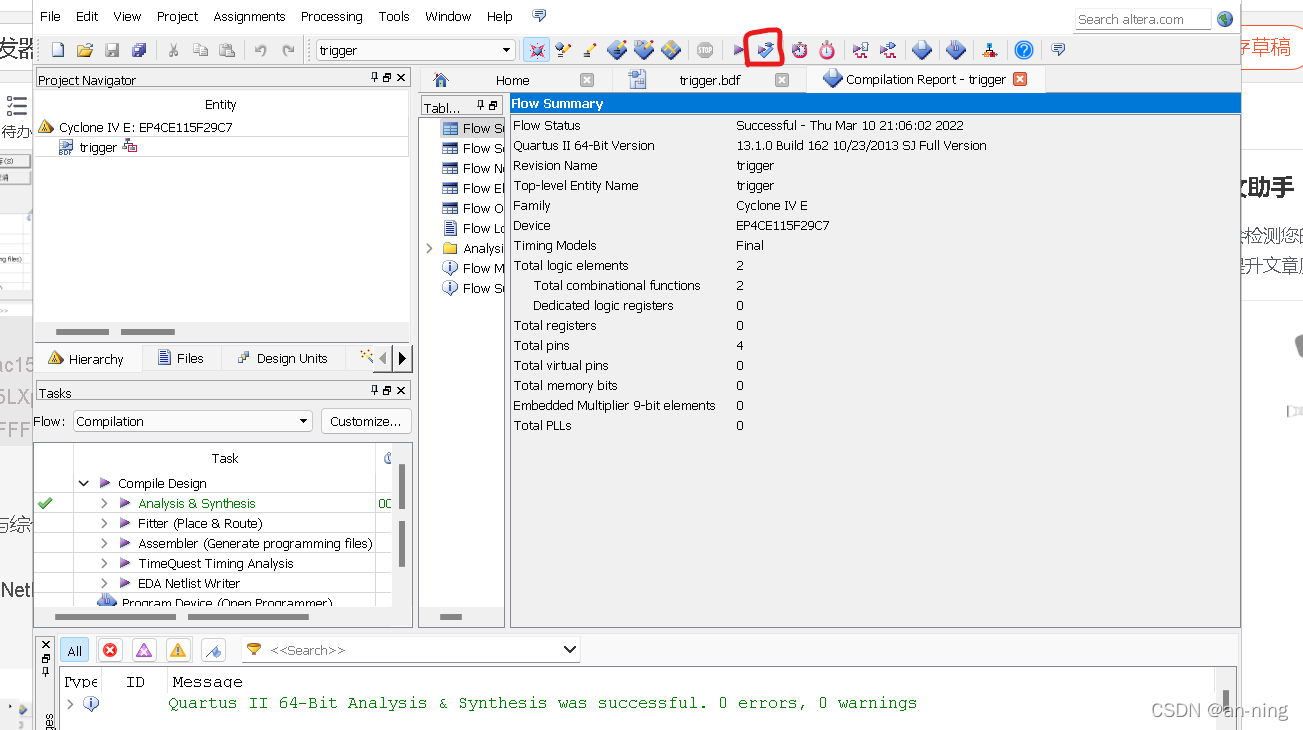1303x730 pixels.
Task: Pin the Tasks panel
Action: [x=375, y=391]
